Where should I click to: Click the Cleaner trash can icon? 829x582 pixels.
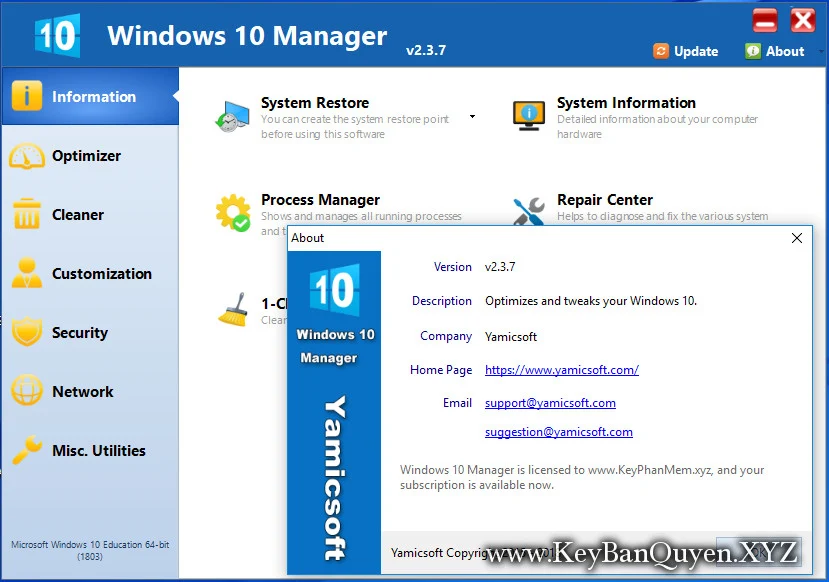pyautogui.click(x=26, y=214)
